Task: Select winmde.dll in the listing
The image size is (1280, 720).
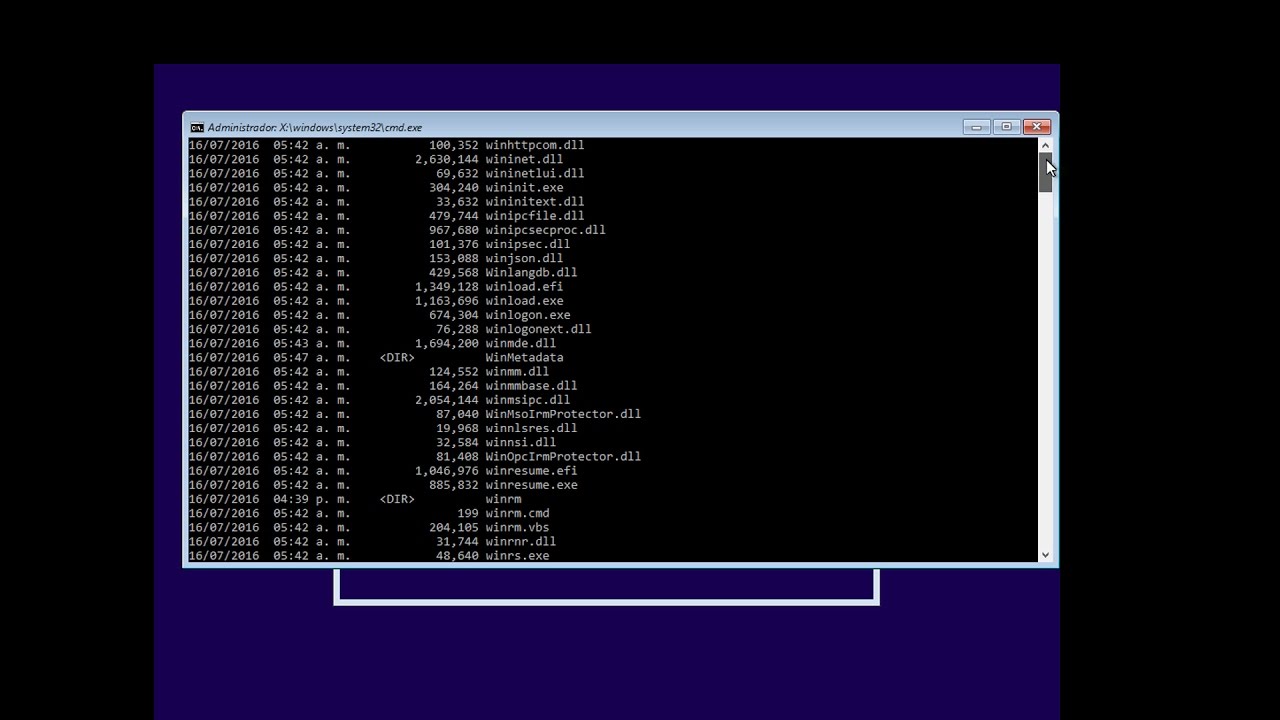Action: pyautogui.click(x=521, y=343)
